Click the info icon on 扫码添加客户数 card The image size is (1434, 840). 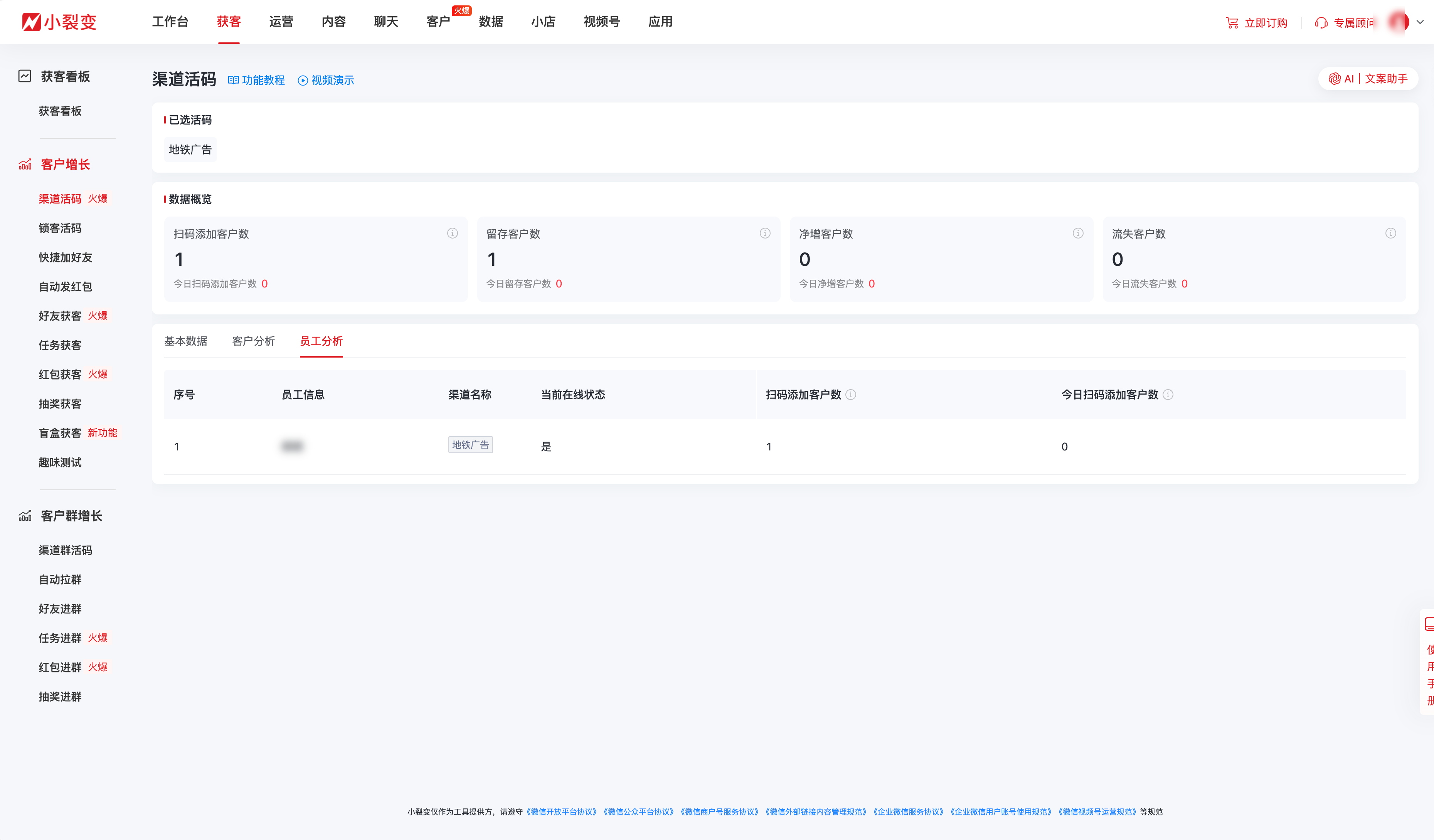click(x=453, y=233)
